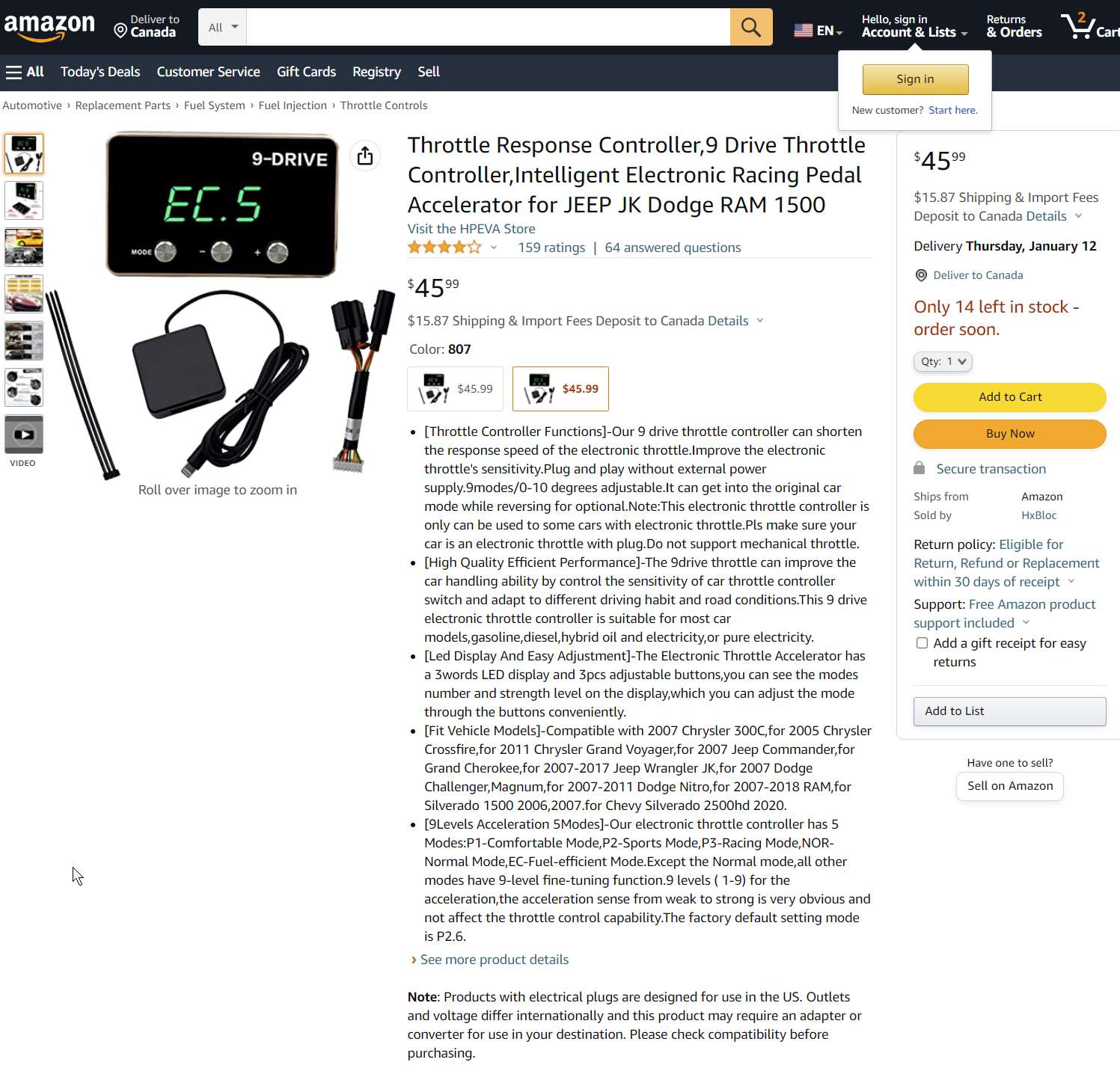The width and height of the screenshot is (1120, 1080).
Task: Go to Amazon home via logo
Action: click(49, 28)
